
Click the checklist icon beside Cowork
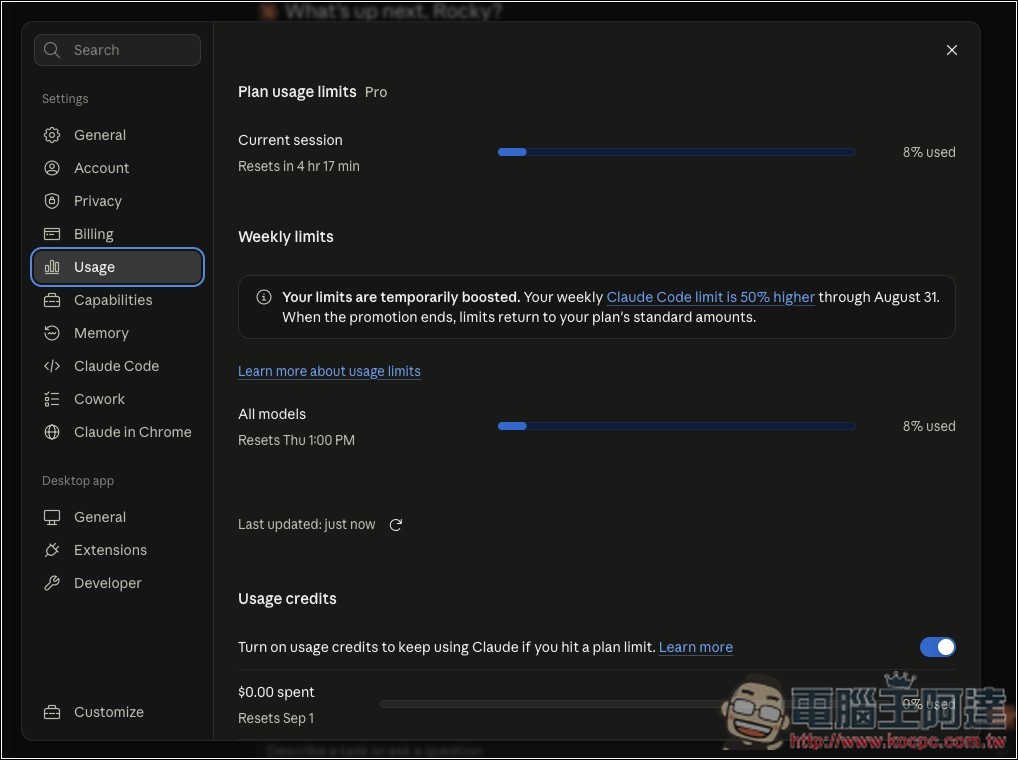(52, 399)
